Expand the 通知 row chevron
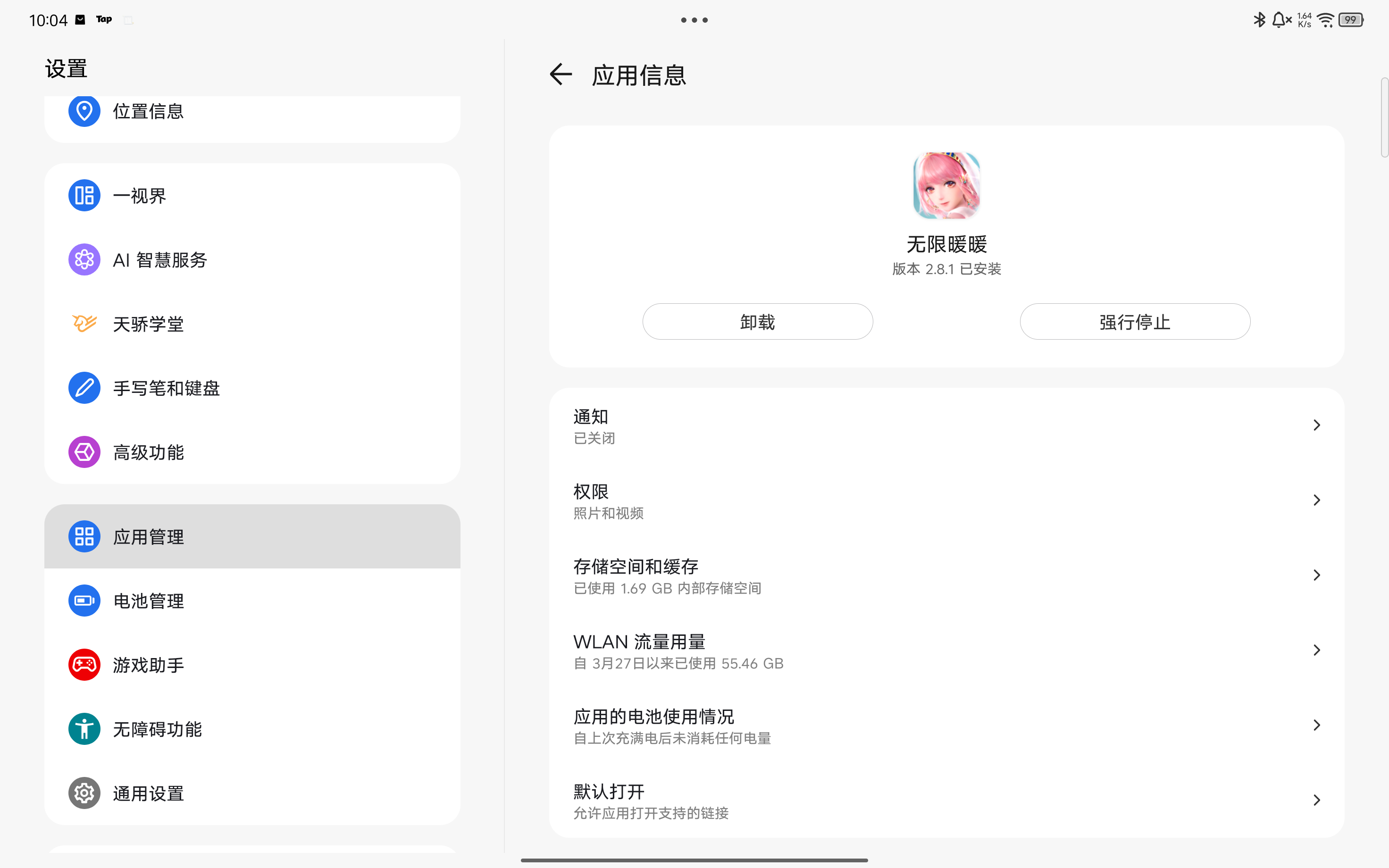The height and width of the screenshot is (868, 1389). click(x=1317, y=426)
